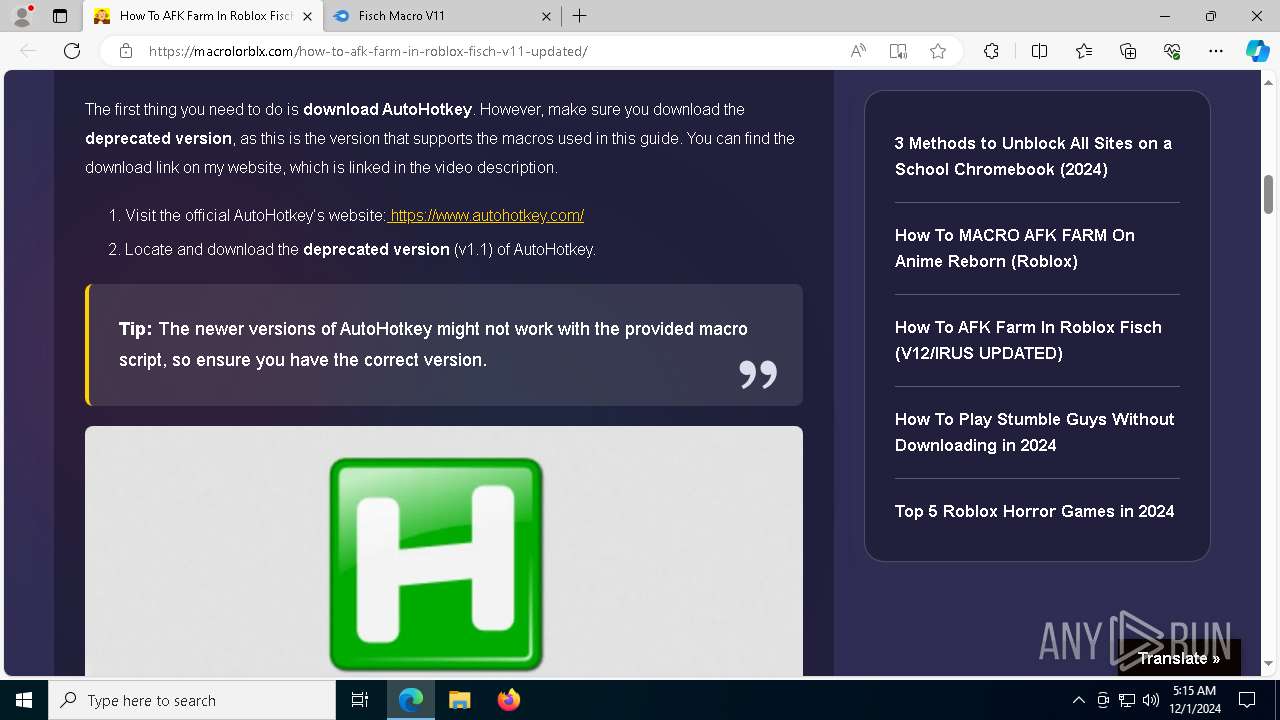The image size is (1280, 720).
Task: Close the How To AFK Farm tab
Action: [x=307, y=16]
